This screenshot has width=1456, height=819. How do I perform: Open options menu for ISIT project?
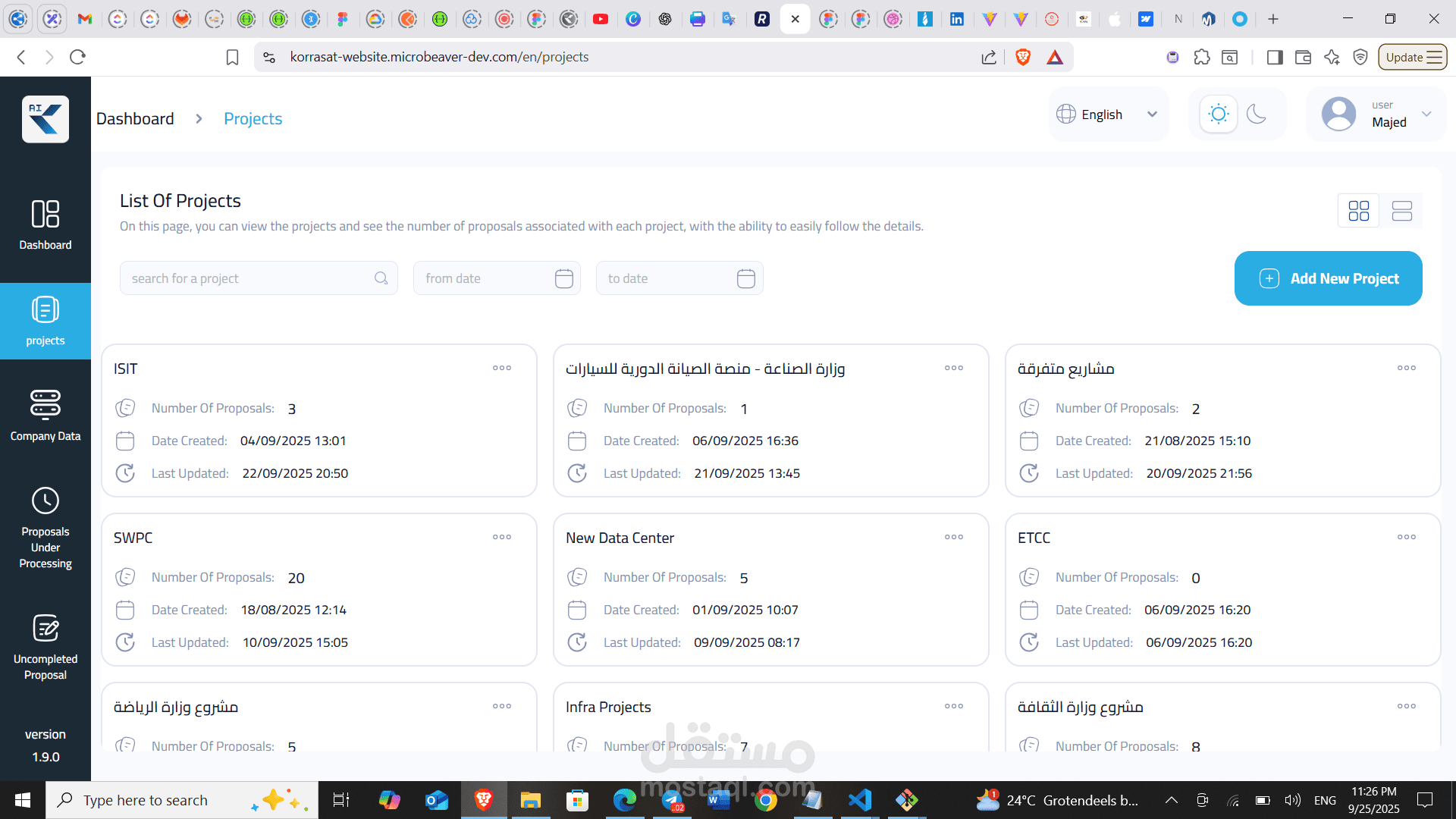(x=501, y=368)
